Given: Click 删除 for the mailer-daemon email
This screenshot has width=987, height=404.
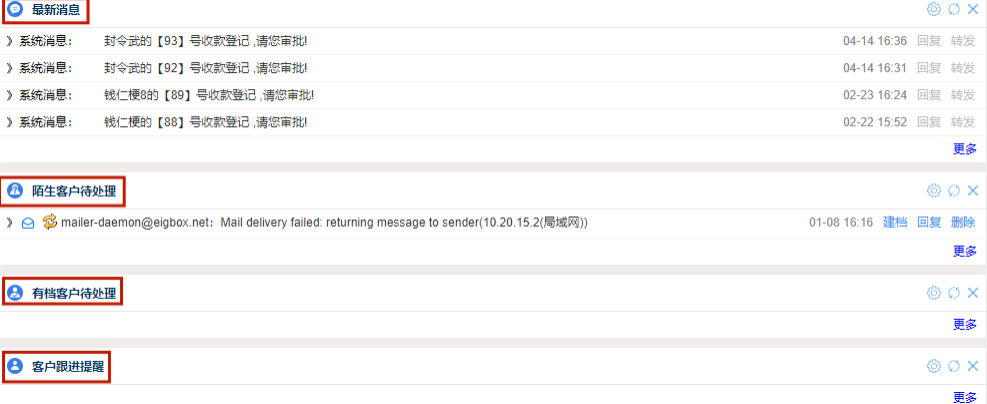Looking at the screenshot, I should 963,222.
